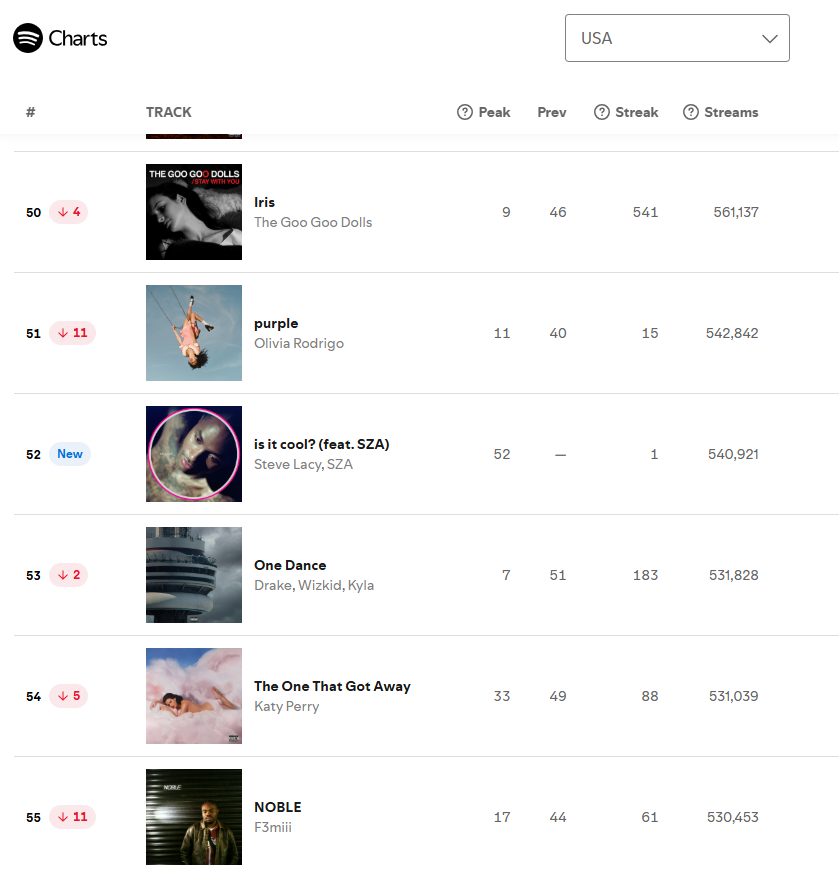Viewport: 839px width, 875px height.
Task: Click the down-2 rank badge for One Dance
Action: [x=69, y=575]
